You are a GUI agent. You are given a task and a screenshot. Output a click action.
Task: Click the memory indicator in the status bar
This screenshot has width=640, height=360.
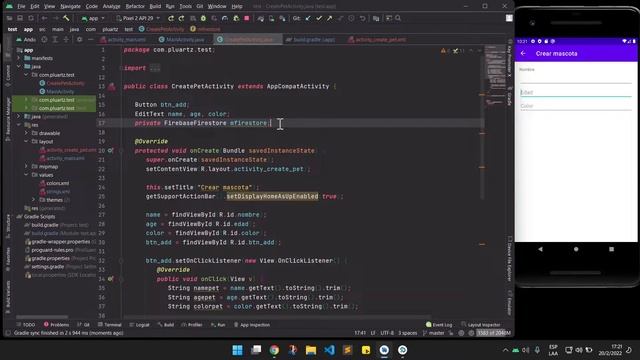coord(493,333)
